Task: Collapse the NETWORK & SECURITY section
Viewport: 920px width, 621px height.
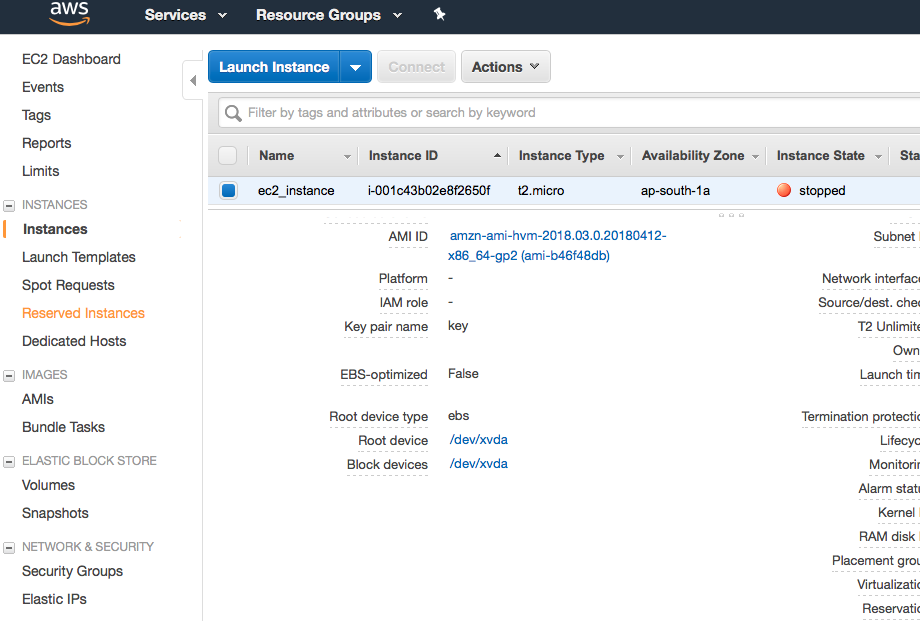Action: (9, 548)
